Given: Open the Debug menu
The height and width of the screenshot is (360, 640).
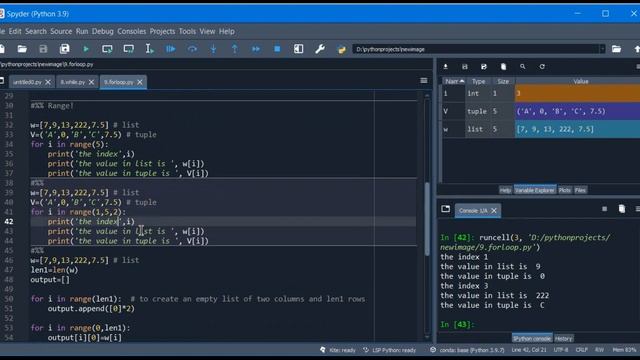Looking at the screenshot, I should click(103, 31).
